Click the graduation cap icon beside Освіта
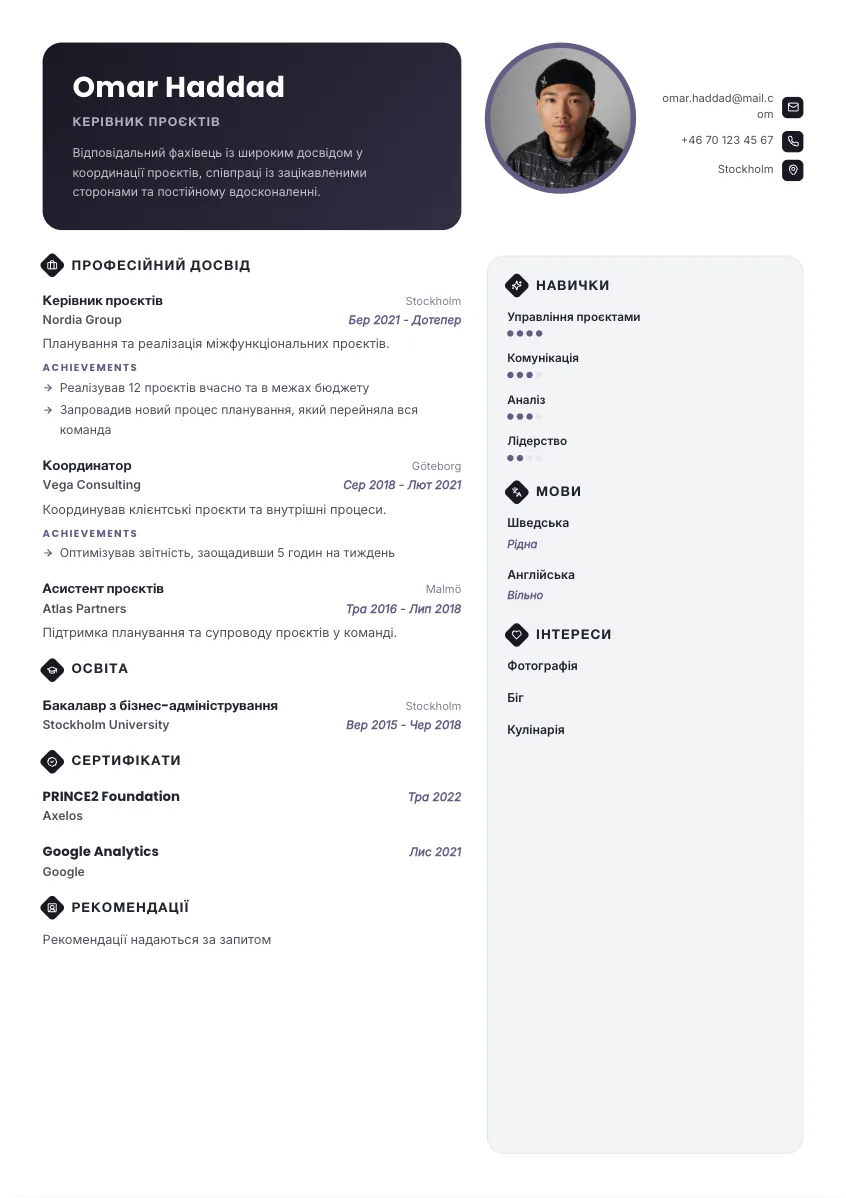This screenshot has width=846, height=1198. (52, 669)
